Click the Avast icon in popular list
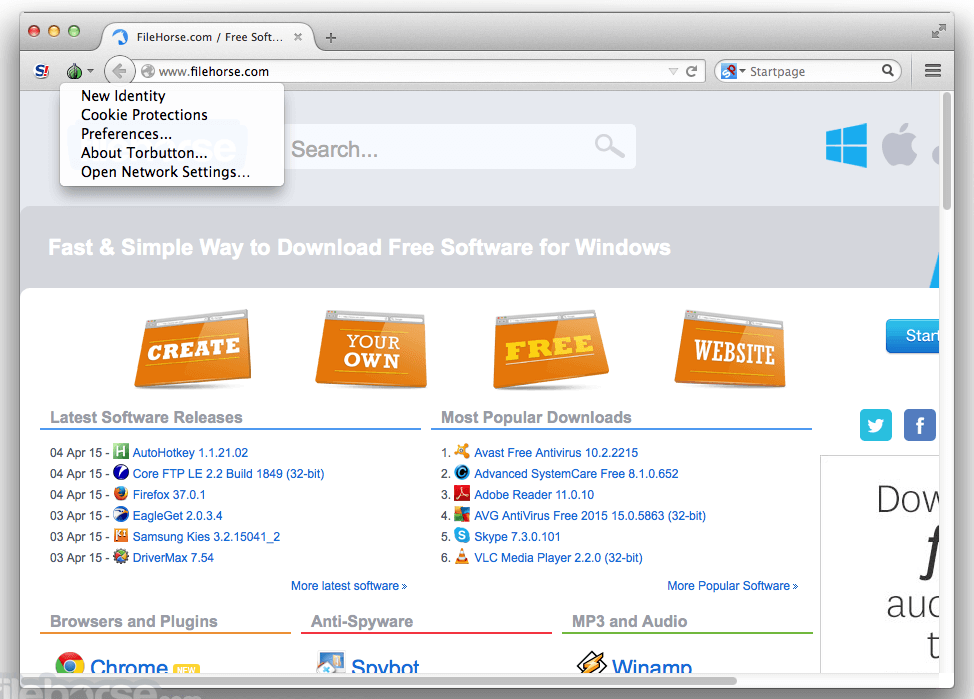The height and width of the screenshot is (699, 974). tap(462, 450)
